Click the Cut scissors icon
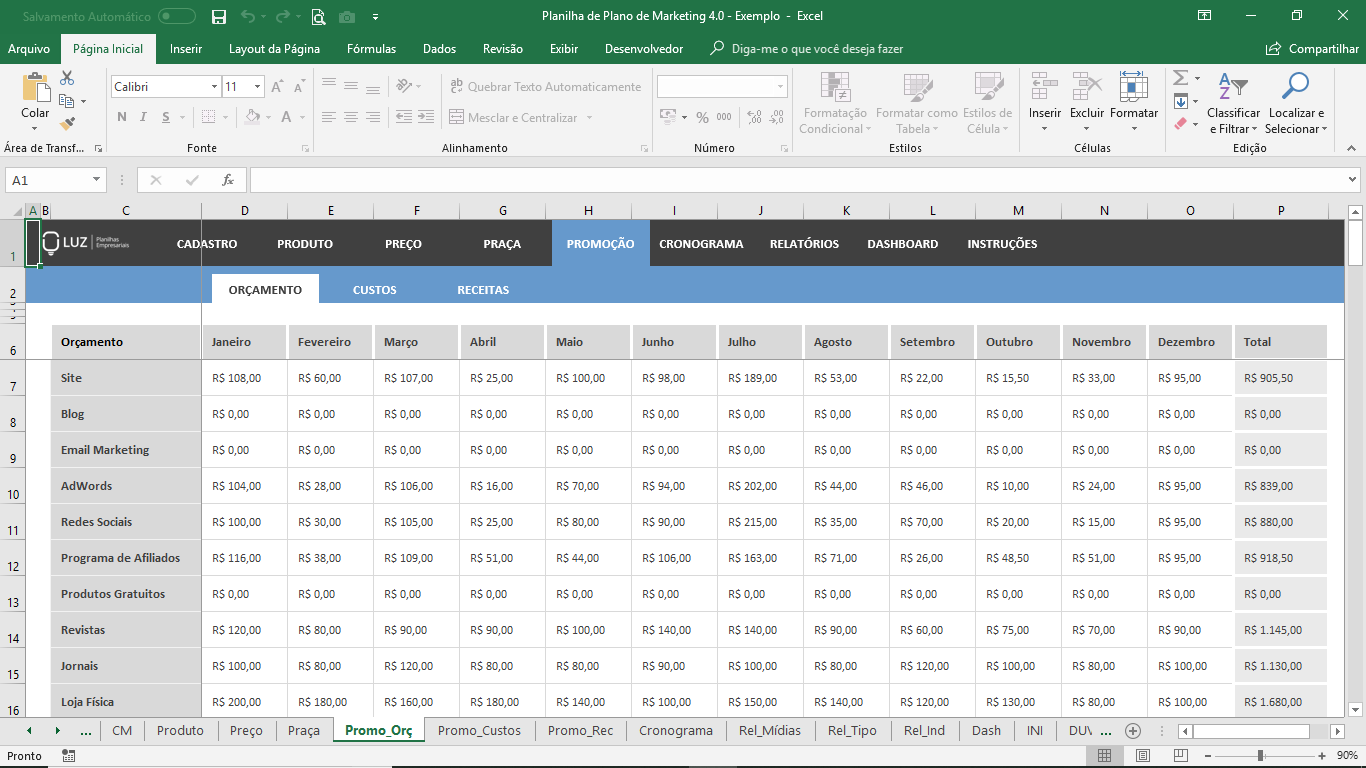This screenshot has height=768, width=1366. pos(67,78)
